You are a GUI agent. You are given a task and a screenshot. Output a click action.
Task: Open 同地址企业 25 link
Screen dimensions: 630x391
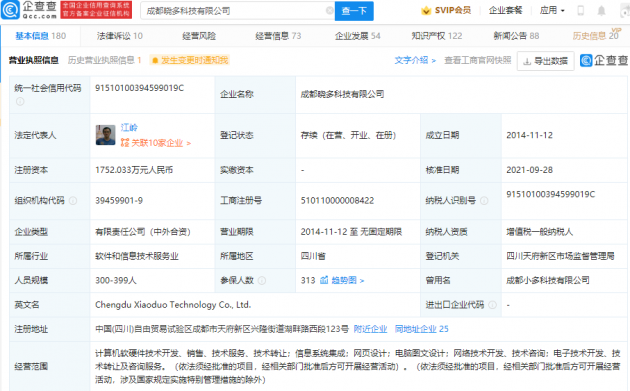[x=421, y=329]
